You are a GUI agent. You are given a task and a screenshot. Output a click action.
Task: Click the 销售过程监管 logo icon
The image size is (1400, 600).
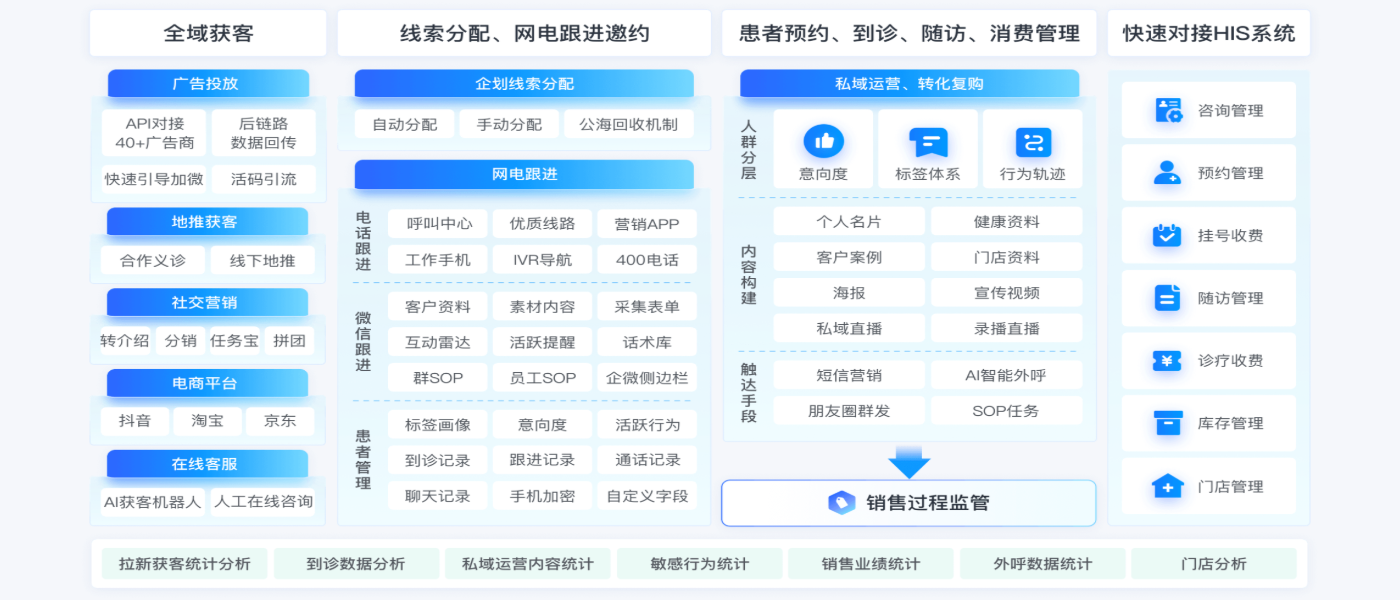(841, 503)
